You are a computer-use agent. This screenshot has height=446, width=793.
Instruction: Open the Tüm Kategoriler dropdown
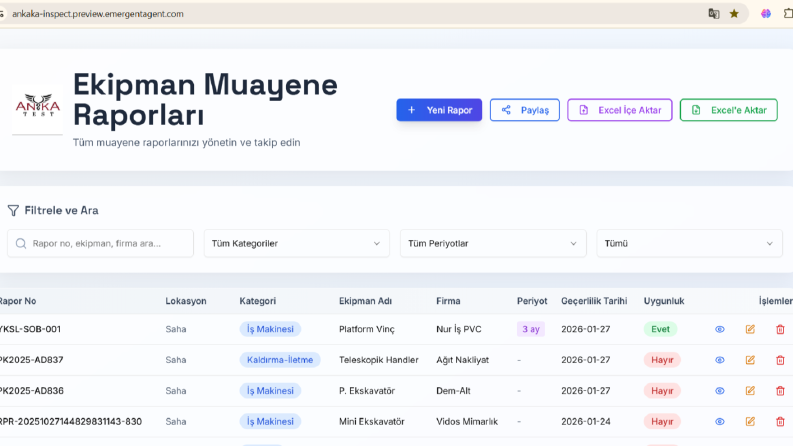pos(296,243)
